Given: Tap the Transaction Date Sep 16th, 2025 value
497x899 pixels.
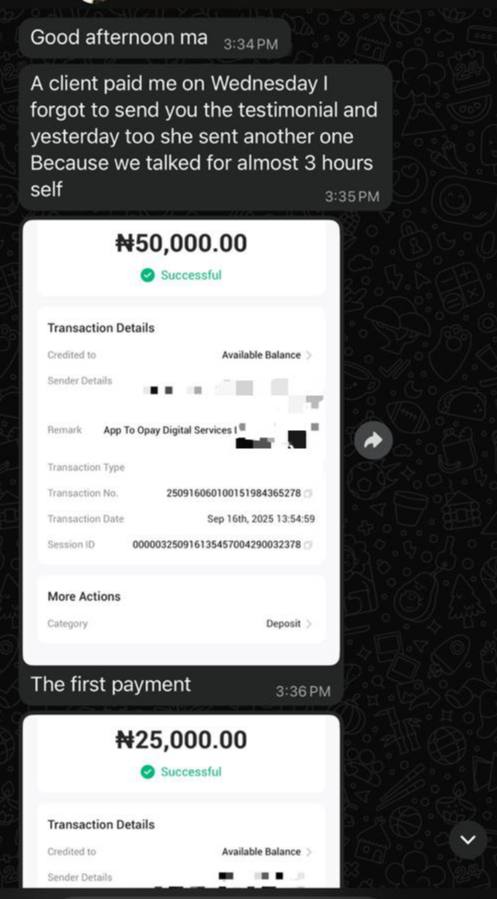Looking at the screenshot, I should pos(261,519).
